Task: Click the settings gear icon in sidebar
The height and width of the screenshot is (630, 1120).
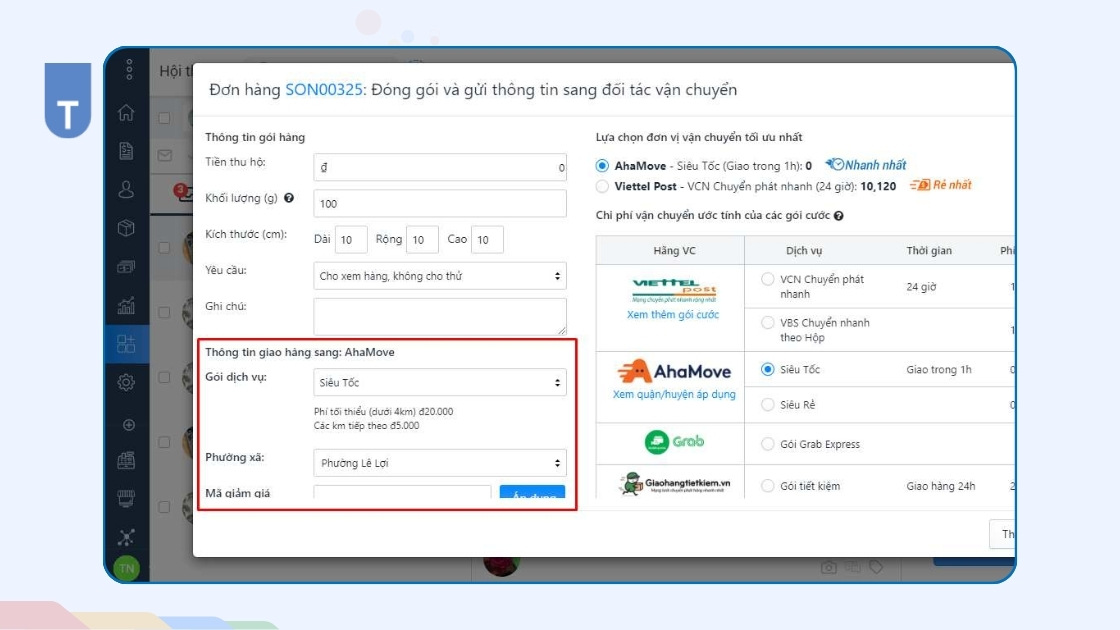Action: point(127,382)
